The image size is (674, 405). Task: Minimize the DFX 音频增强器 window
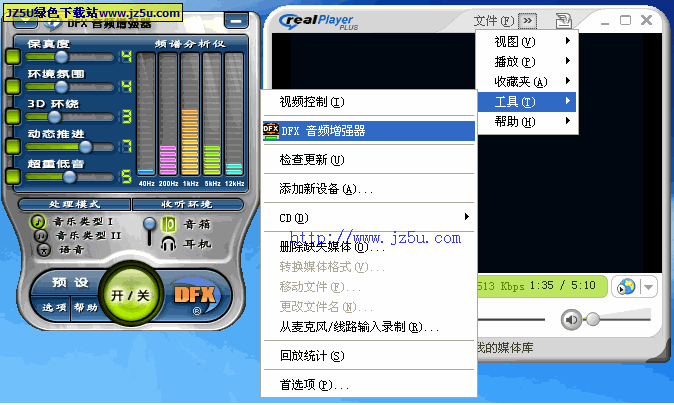click(x=236, y=20)
